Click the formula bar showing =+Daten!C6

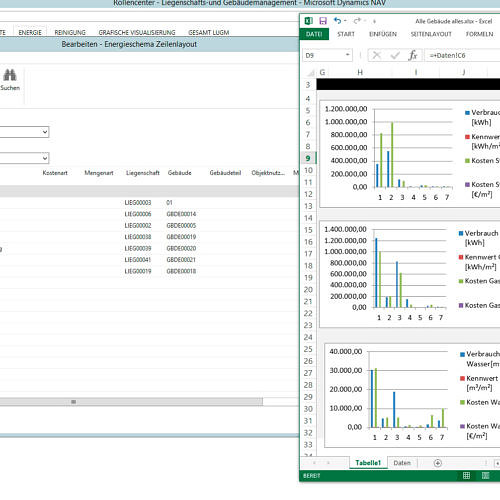462,55
